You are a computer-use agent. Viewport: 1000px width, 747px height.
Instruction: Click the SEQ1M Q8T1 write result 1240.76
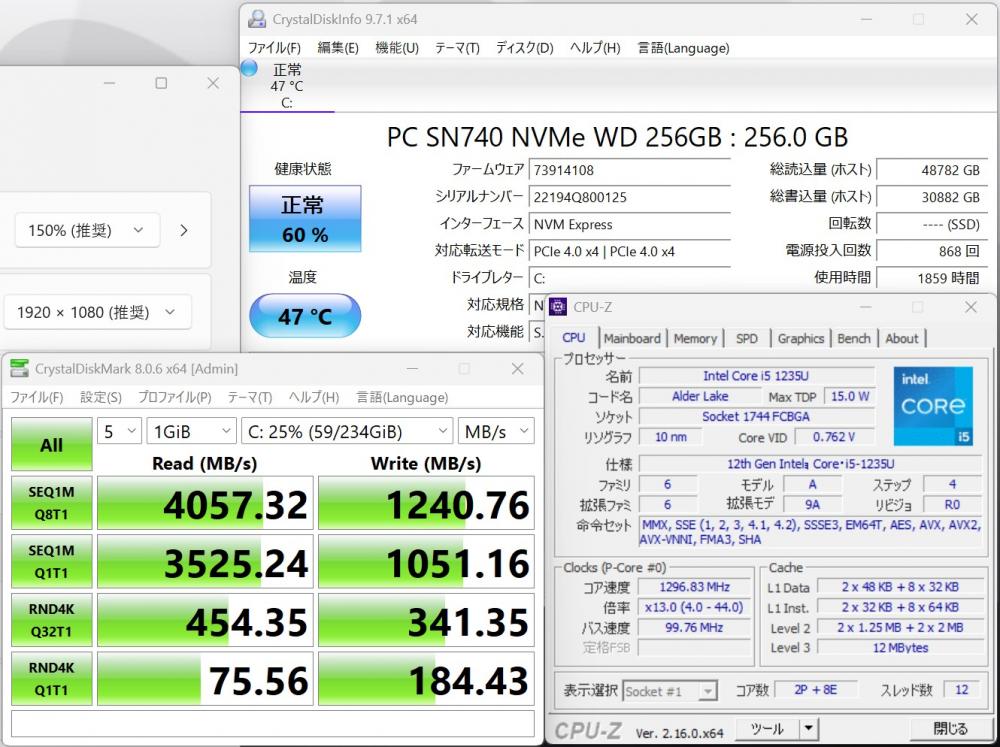[426, 503]
